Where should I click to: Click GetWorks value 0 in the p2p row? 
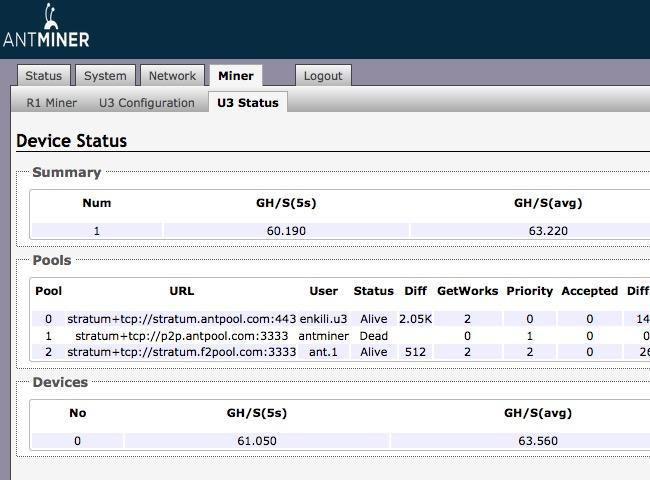468,336
